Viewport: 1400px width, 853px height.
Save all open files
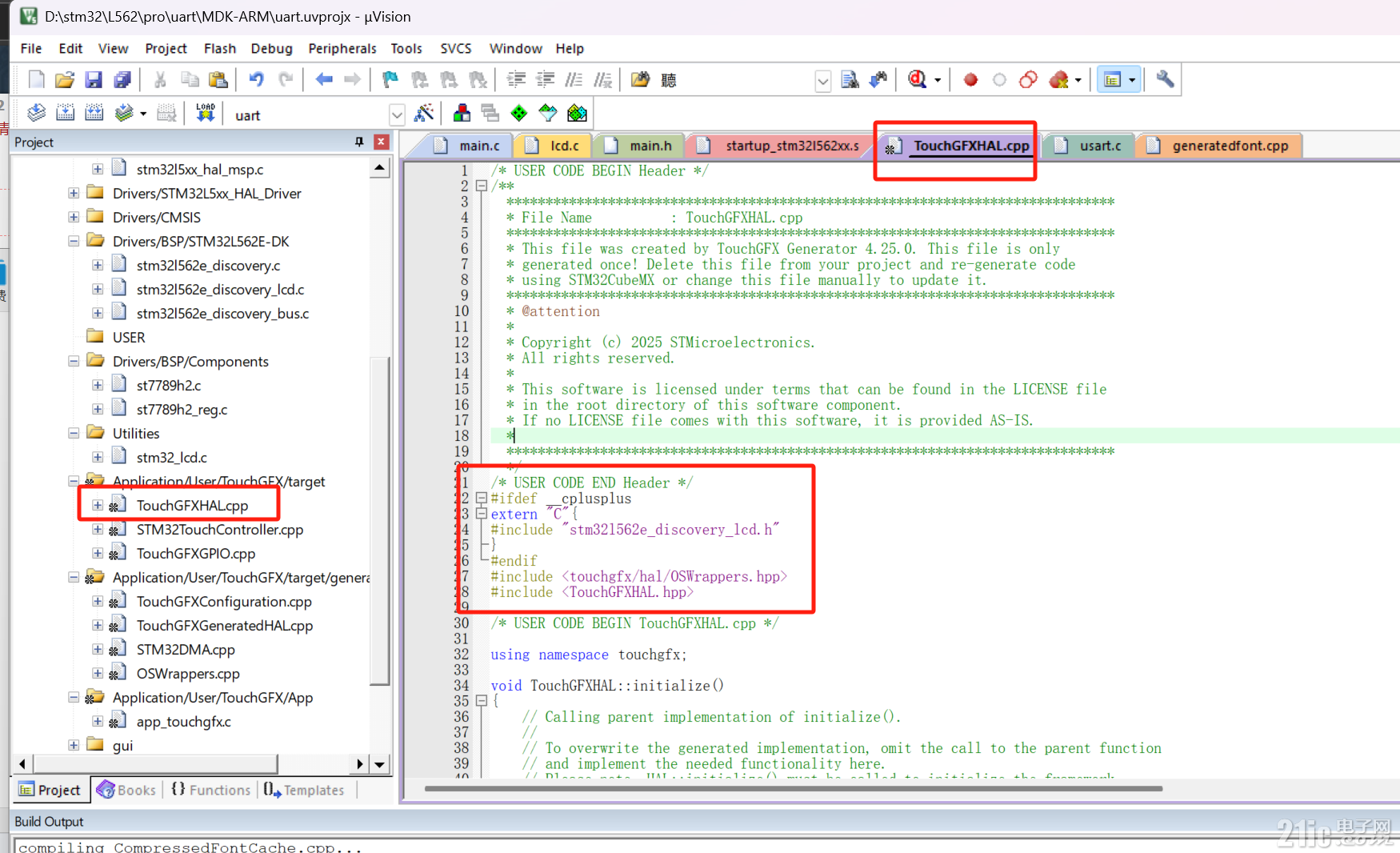point(122,79)
